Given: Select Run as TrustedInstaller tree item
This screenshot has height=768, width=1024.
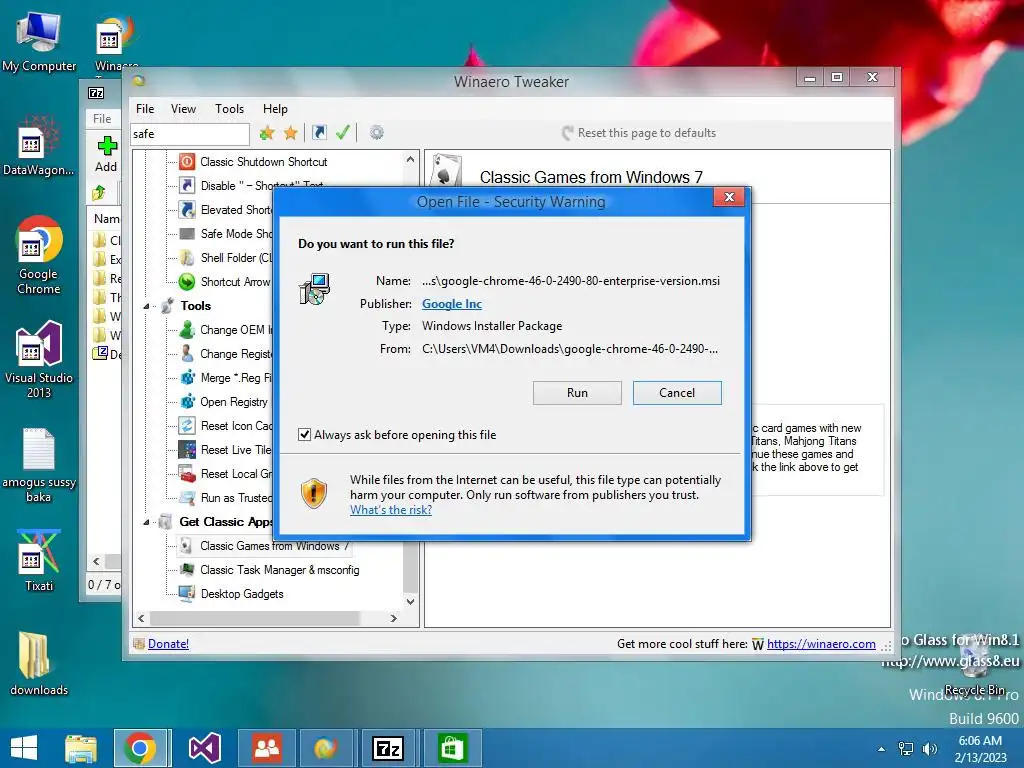Looking at the screenshot, I should click(x=236, y=498).
